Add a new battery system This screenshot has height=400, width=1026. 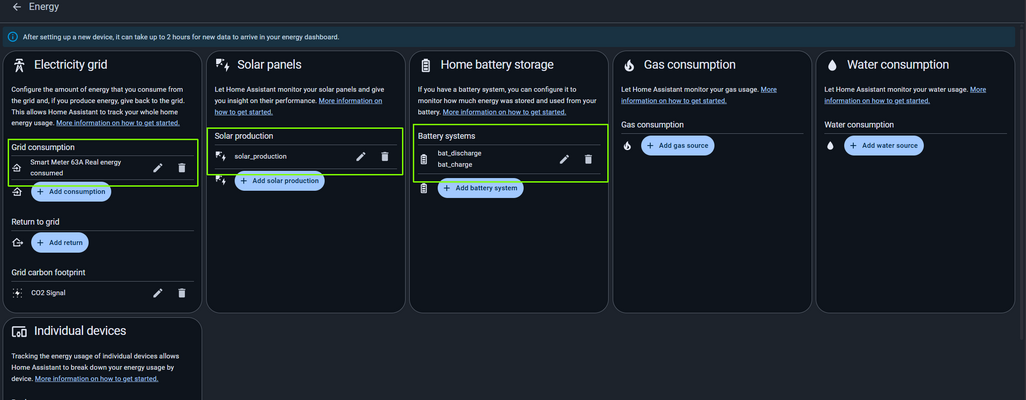tap(480, 188)
